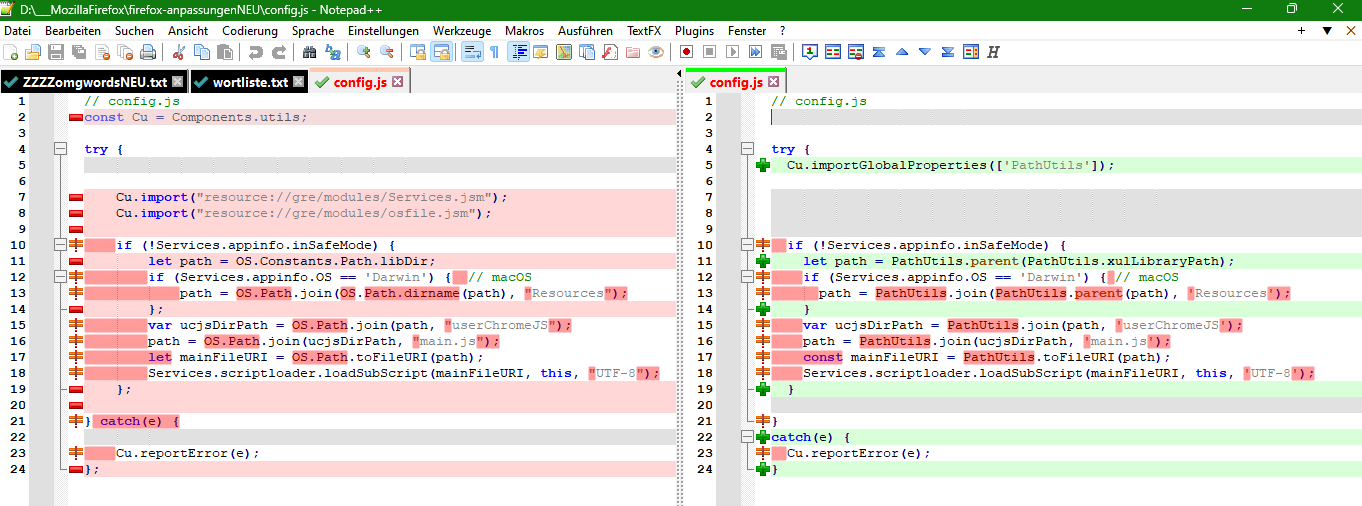Image resolution: width=1362 pixels, height=506 pixels.
Task: Open the Codierung menu
Action: coord(250,31)
